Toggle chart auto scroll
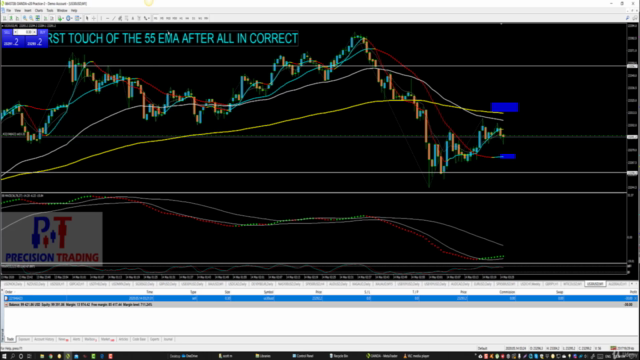The image size is (640, 360). [x=45, y=18]
